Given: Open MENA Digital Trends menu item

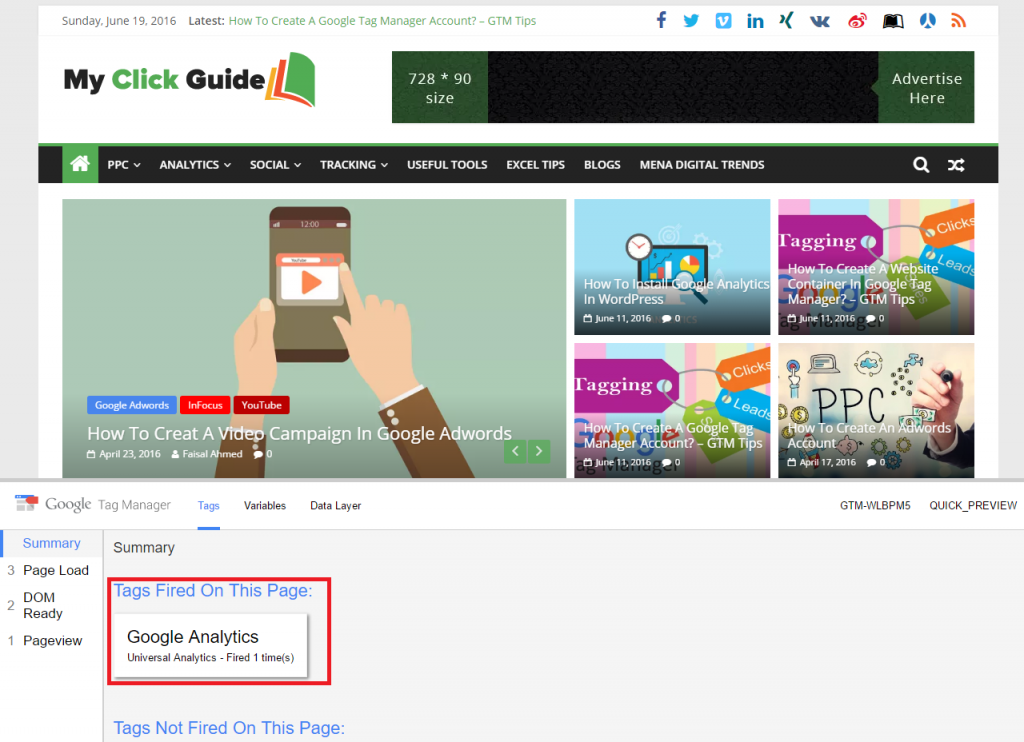Looking at the screenshot, I should (x=702, y=165).
